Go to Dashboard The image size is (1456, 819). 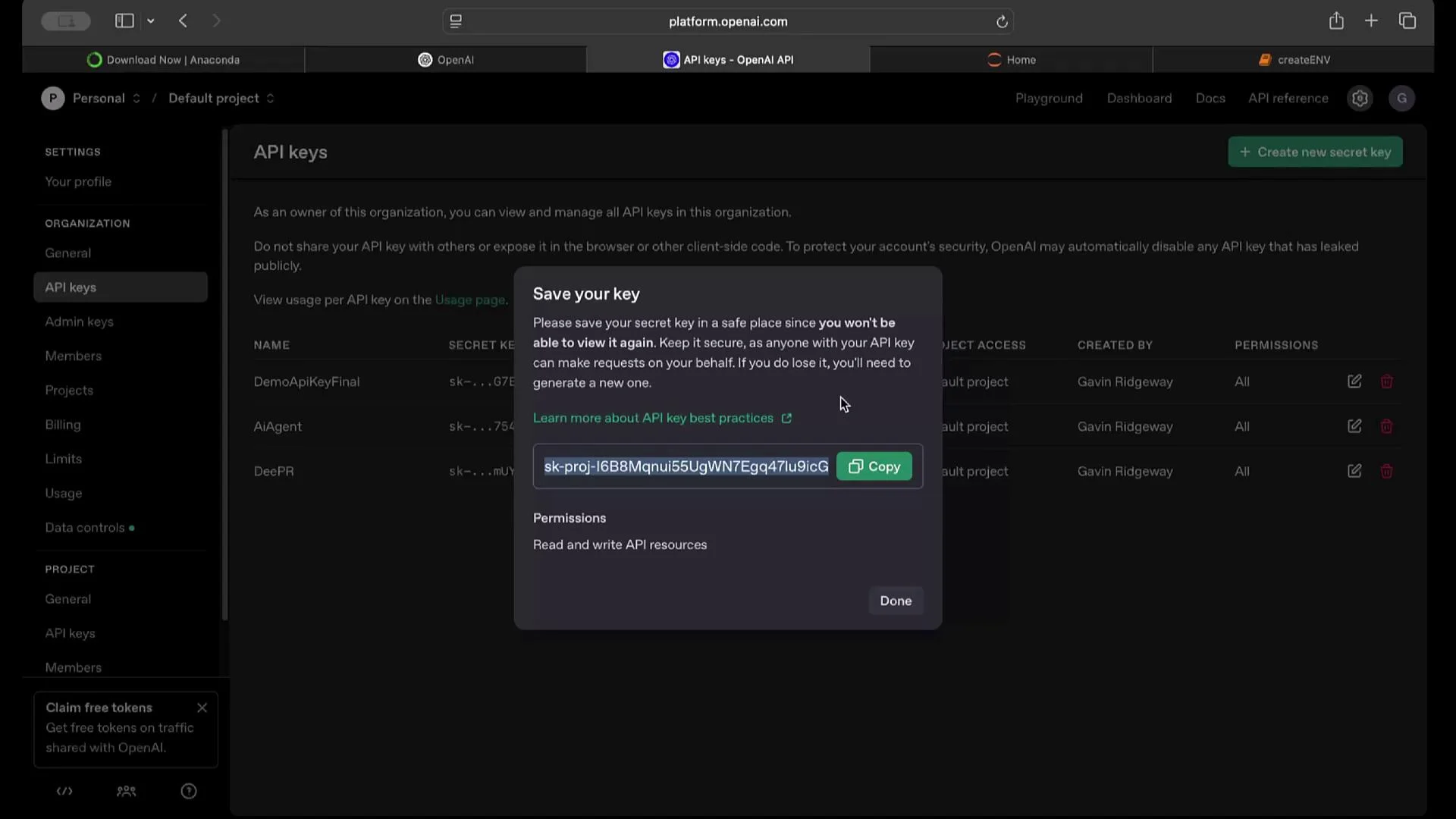click(x=1139, y=99)
